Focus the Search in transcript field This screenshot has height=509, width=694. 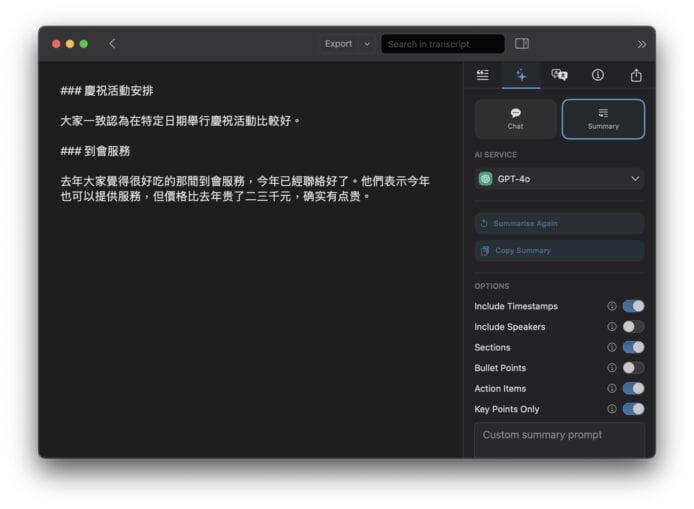443,44
